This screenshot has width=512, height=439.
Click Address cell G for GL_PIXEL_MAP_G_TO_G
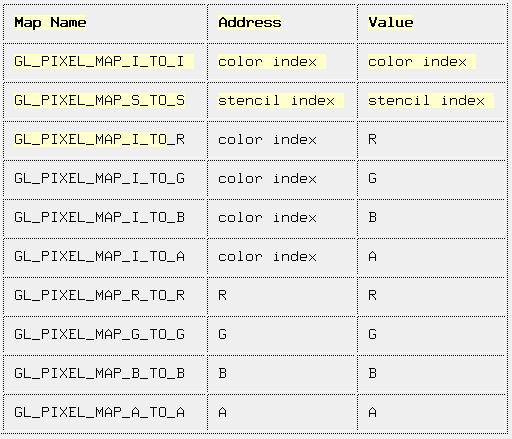pyautogui.click(x=222, y=334)
